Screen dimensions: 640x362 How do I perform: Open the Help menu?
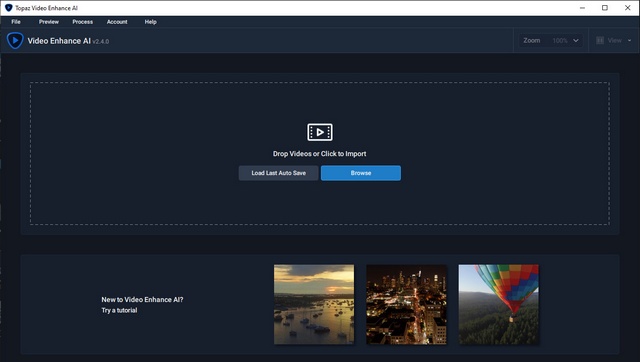pyautogui.click(x=151, y=22)
